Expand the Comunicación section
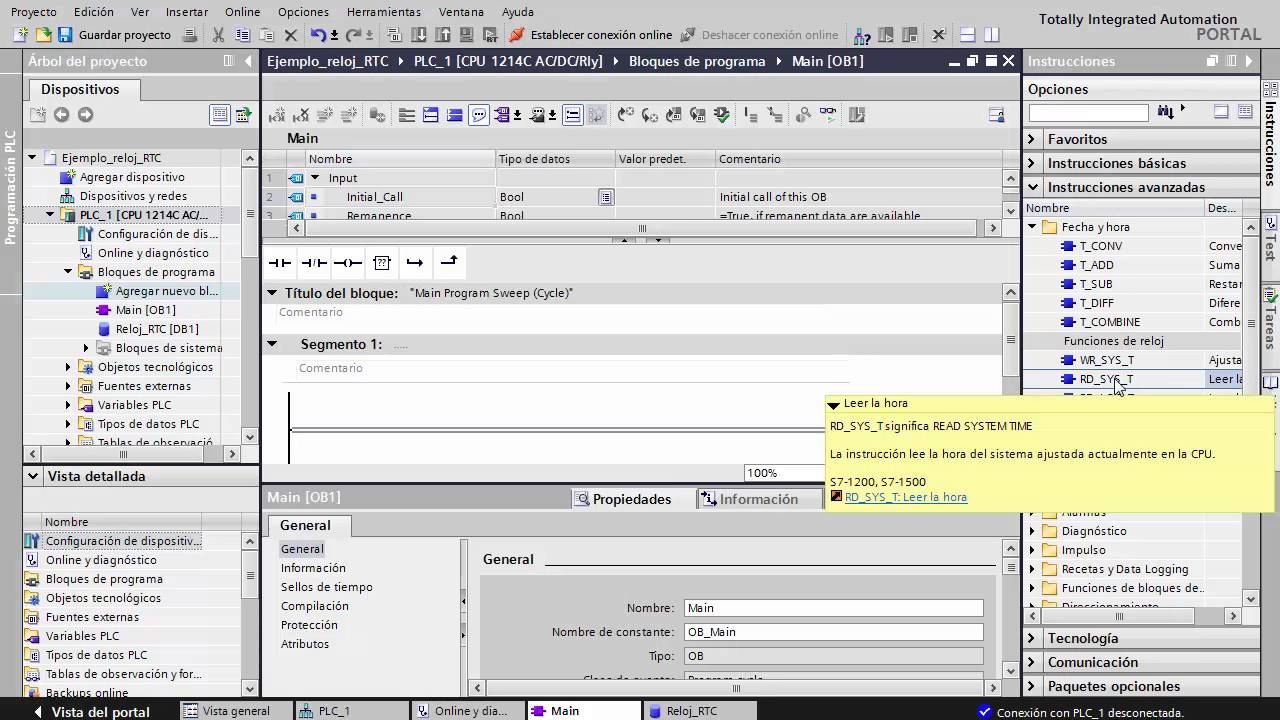 (x=1033, y=662)
